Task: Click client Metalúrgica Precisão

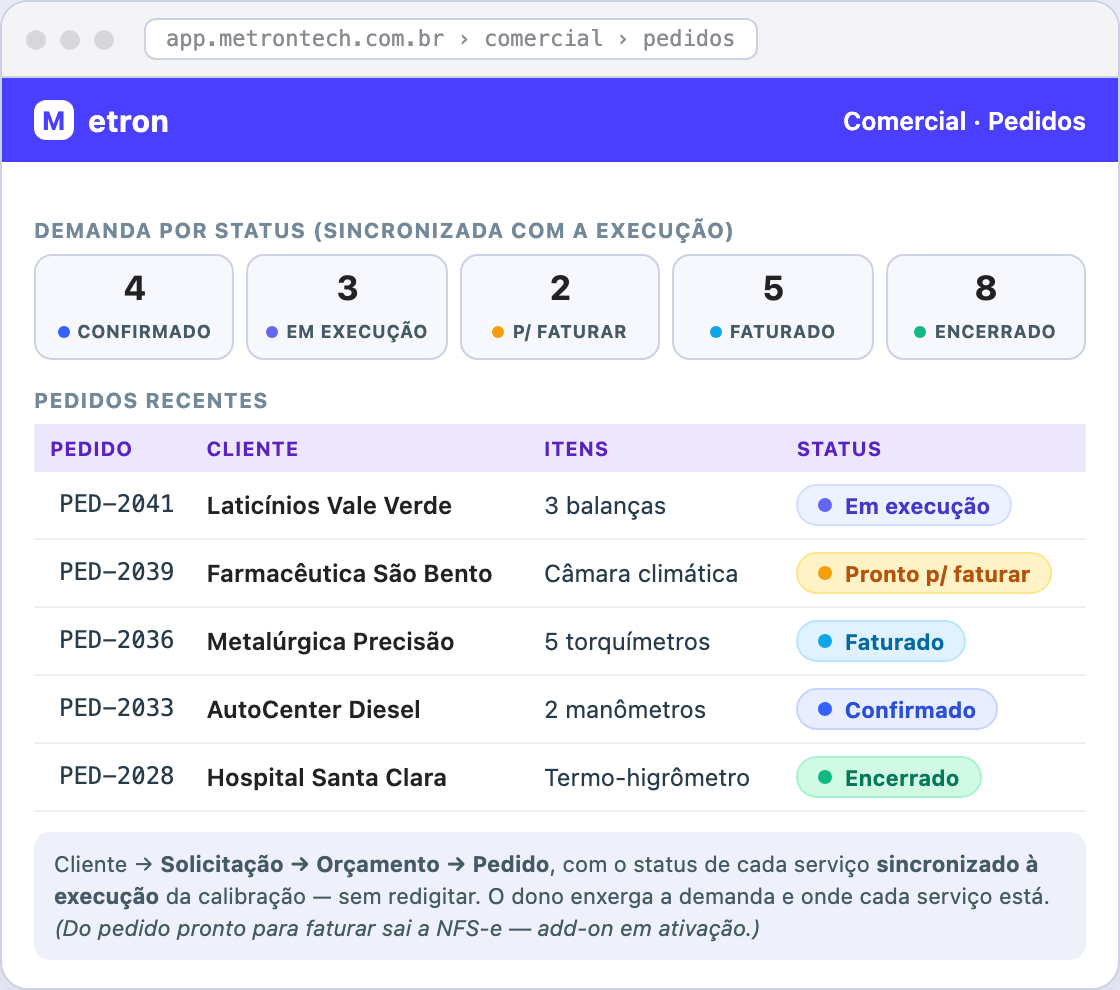Action: (330, 641)
